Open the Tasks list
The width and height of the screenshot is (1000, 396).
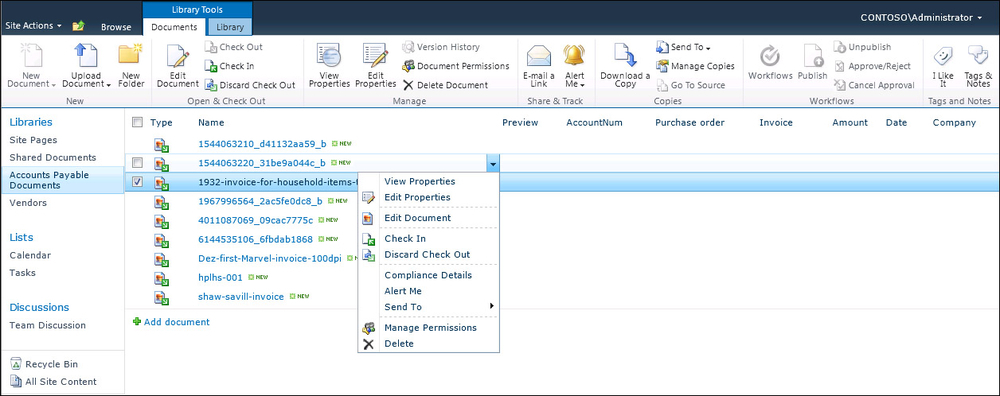[x=22, y=273]
